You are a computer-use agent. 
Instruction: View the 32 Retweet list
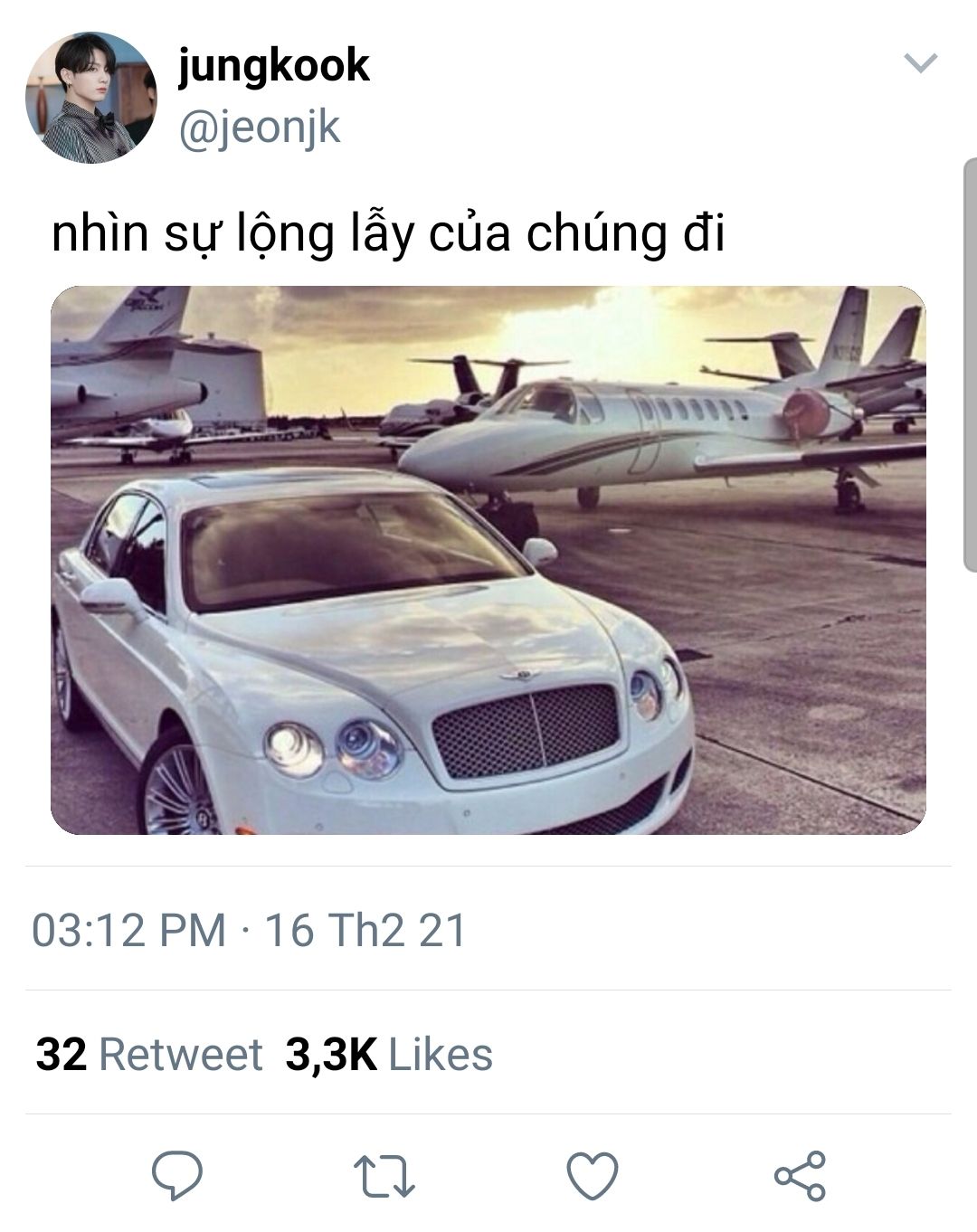click(x=149, y=1054)
